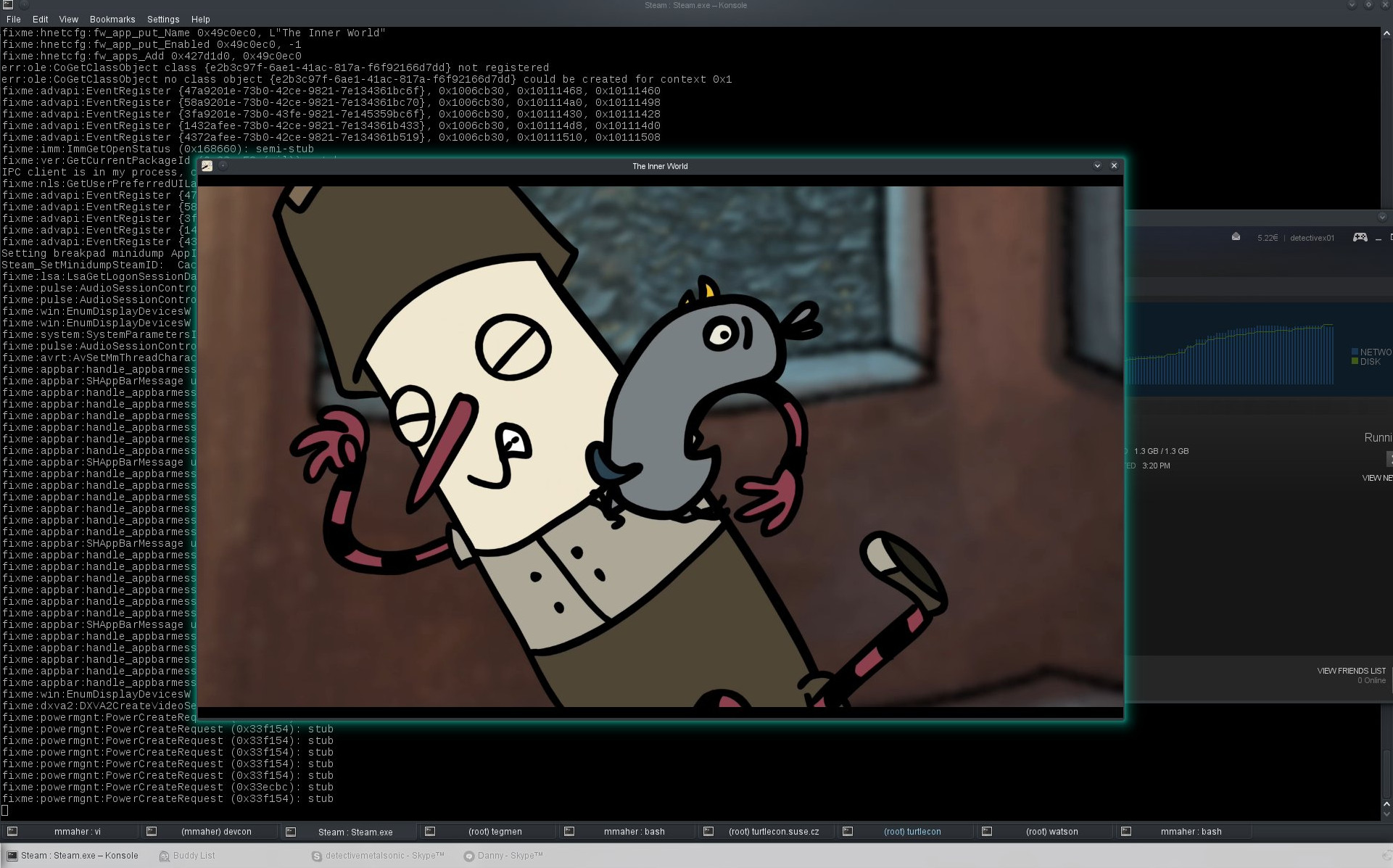Click the terminal icon on tegmen tab
Screen dimensions: 1393x868
coord(430,832)
